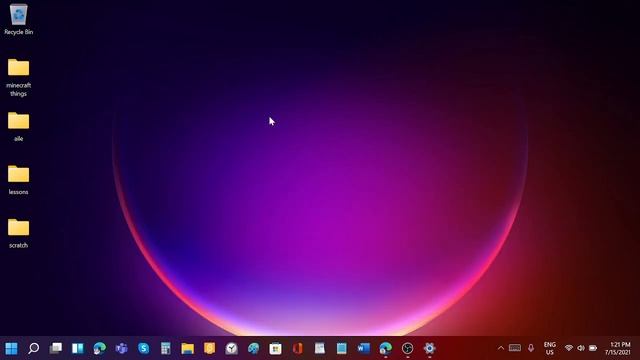The height and width of the screenshot is (360, 640).
Task: Open the Edge icon next to Widgets
Action: click(100, 348)
